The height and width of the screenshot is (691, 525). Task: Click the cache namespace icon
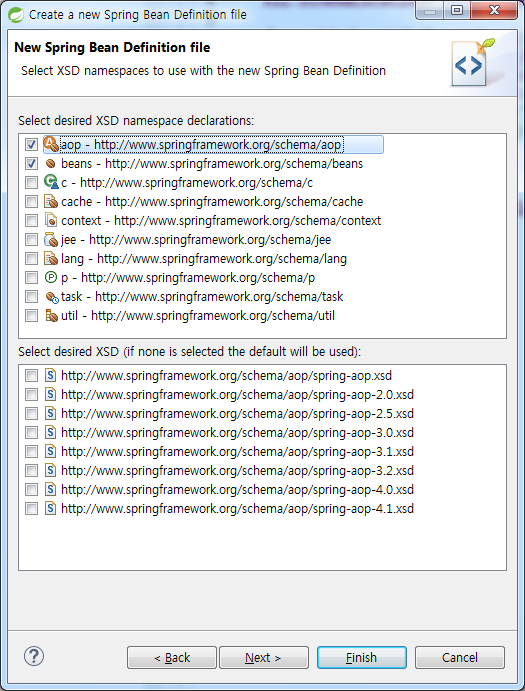coord(51,201)
